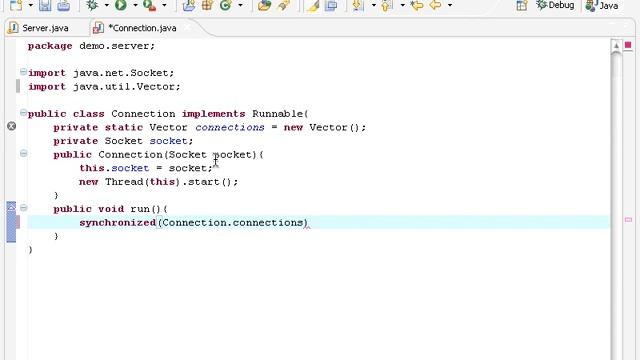640x360 pixels.
Task: Open the Previous Annotation dropdown arrow
Action: [x=402, y=5]
